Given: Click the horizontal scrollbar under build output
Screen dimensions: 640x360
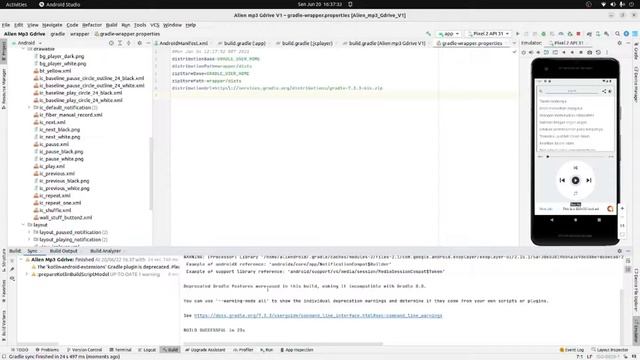Looking at the screenshot, I should point(283,344).
